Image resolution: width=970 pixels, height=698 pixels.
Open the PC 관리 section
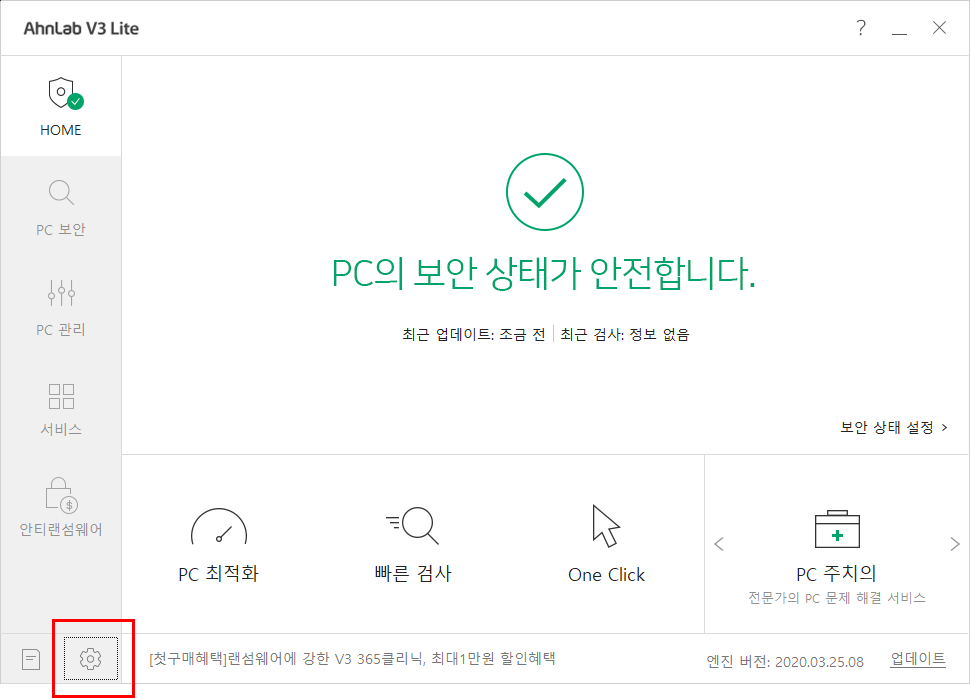pos(61,308)
